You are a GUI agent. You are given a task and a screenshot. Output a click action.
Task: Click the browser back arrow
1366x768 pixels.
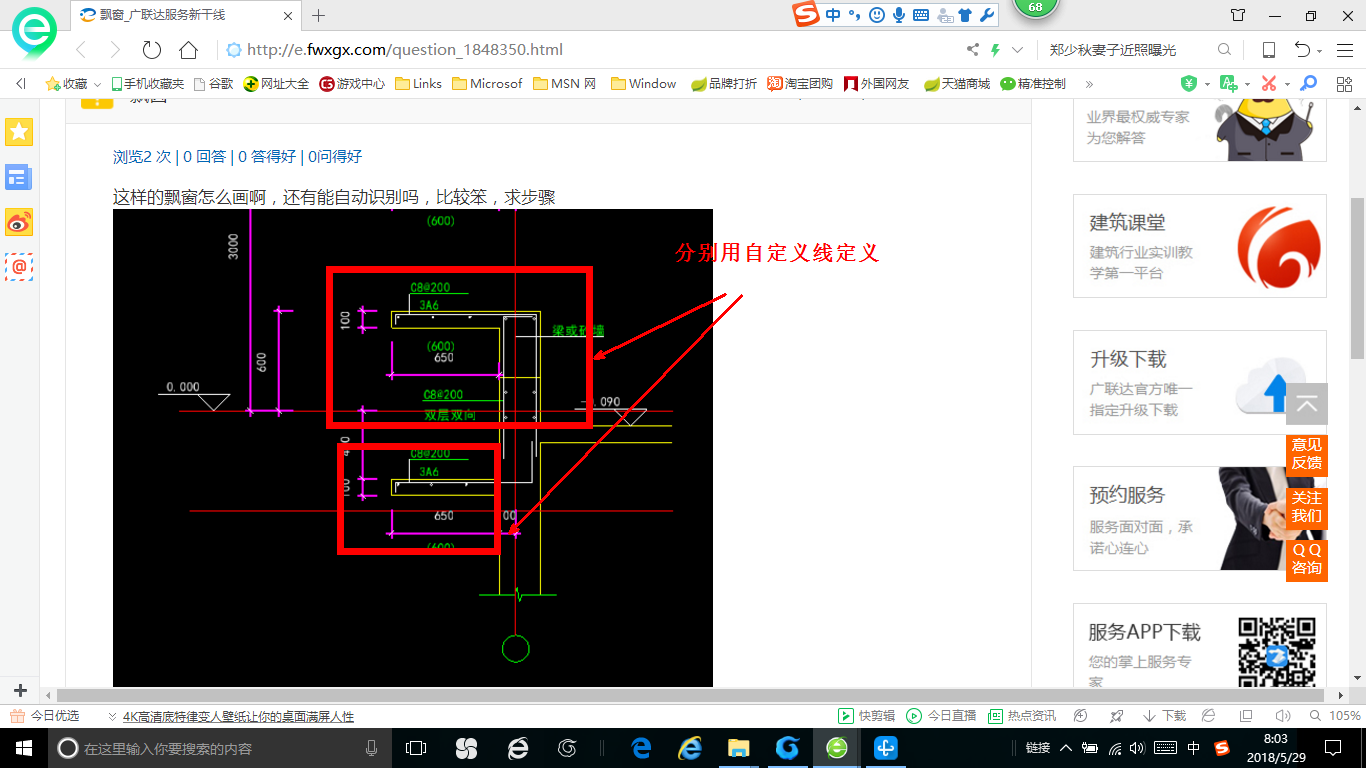pos(82,50)
